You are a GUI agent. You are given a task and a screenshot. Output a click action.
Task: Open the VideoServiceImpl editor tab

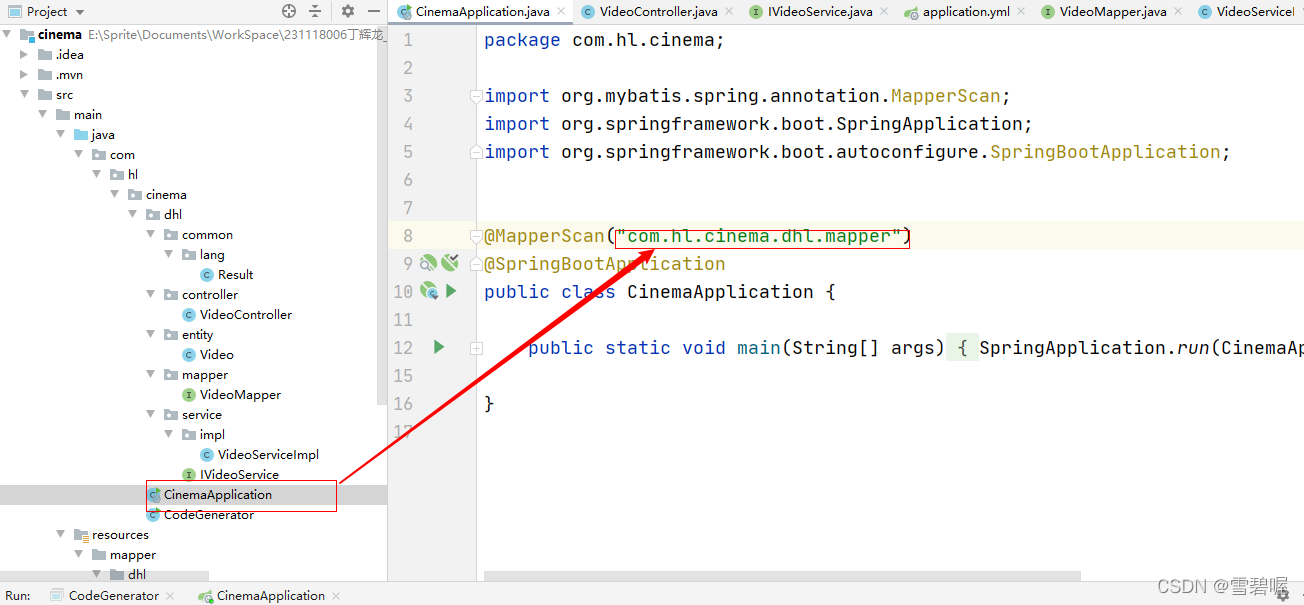1246,12
